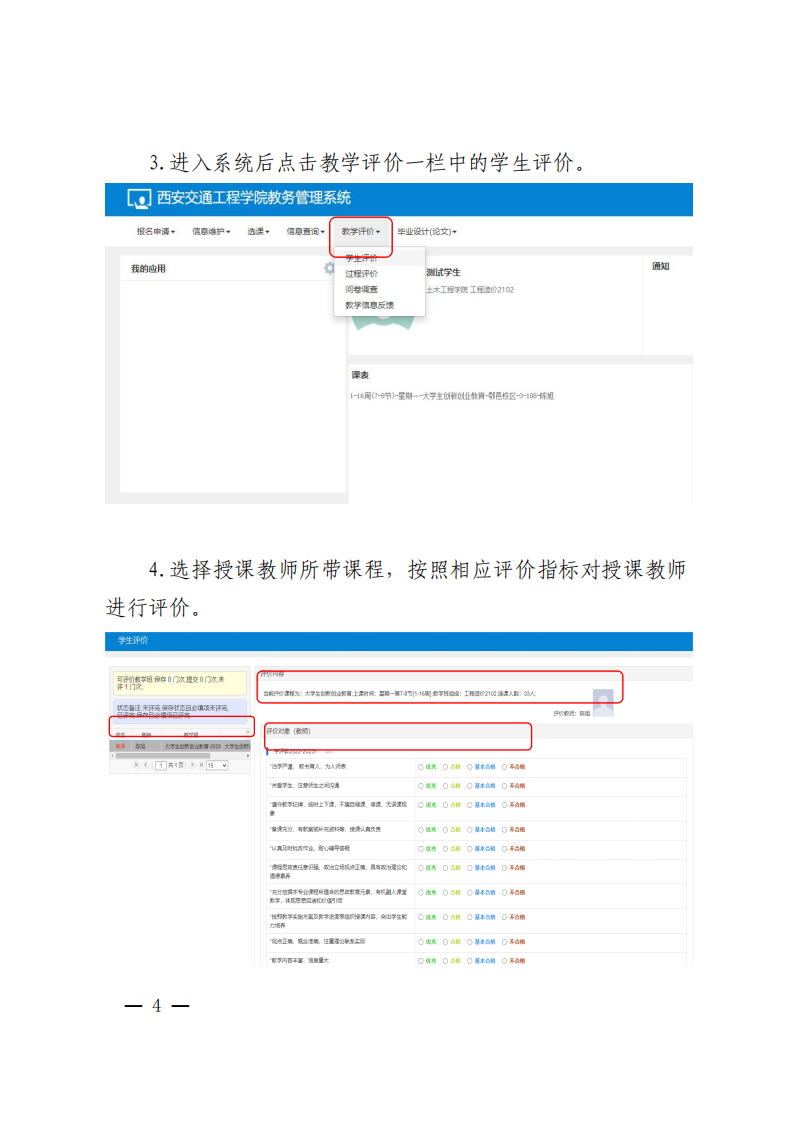Select 不合格 for 关爱学生 item

tap(504, 786)
